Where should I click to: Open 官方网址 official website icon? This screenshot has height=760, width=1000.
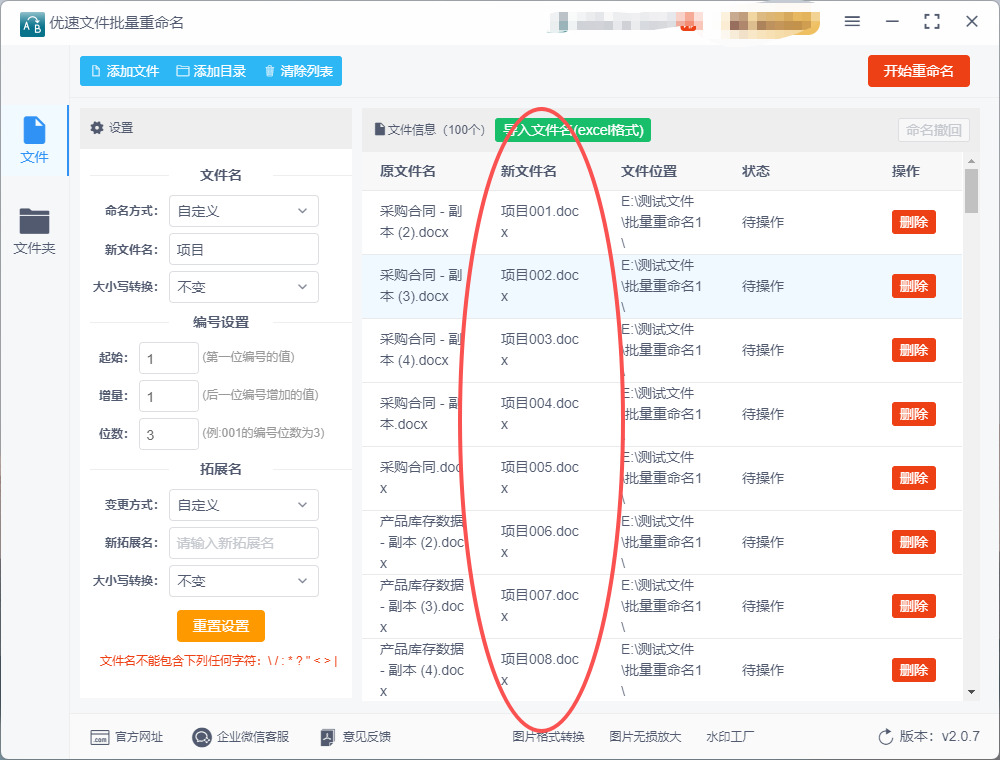coord(100,737)
